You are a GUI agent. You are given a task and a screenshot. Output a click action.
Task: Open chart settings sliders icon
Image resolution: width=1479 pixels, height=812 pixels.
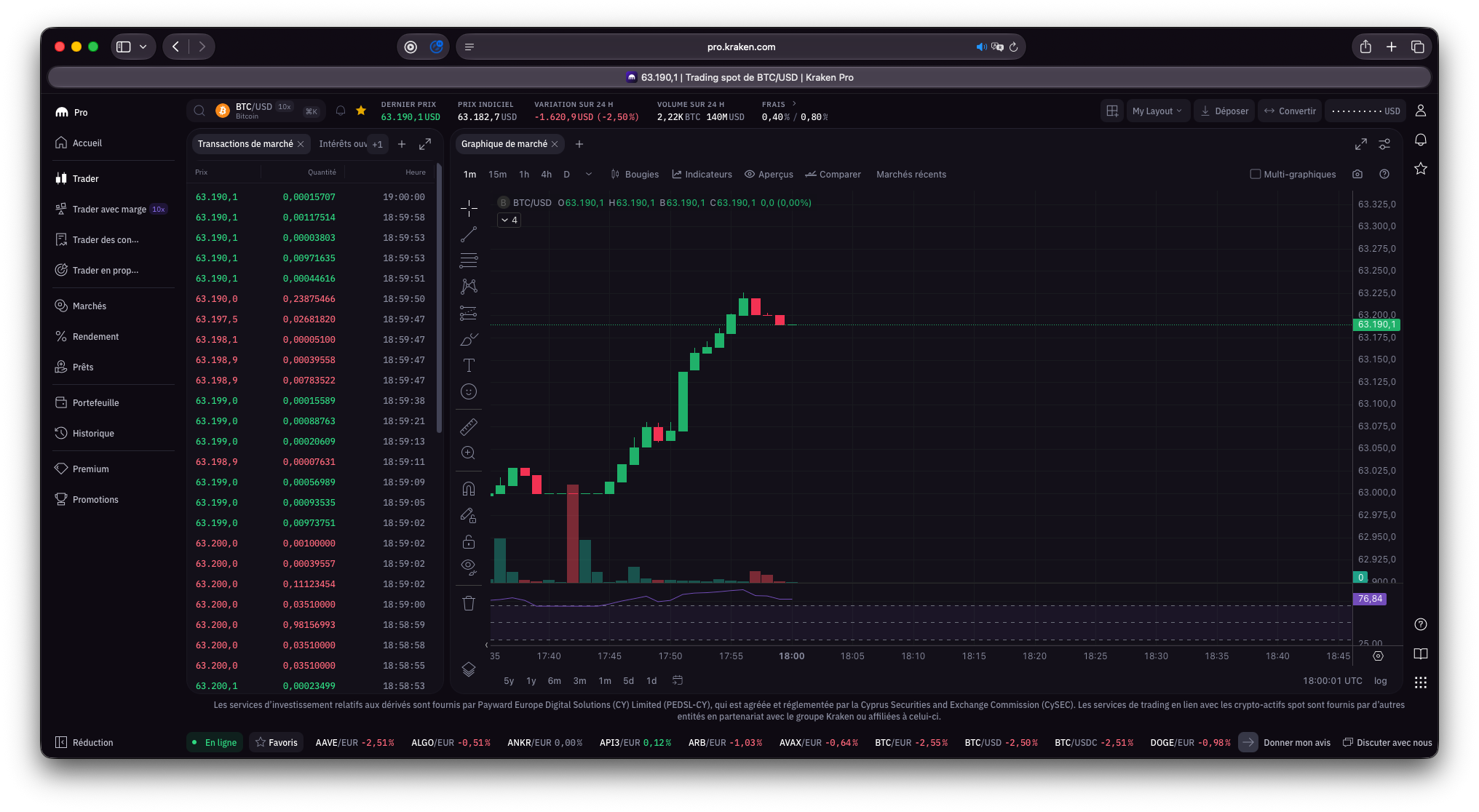point(1384,144)
